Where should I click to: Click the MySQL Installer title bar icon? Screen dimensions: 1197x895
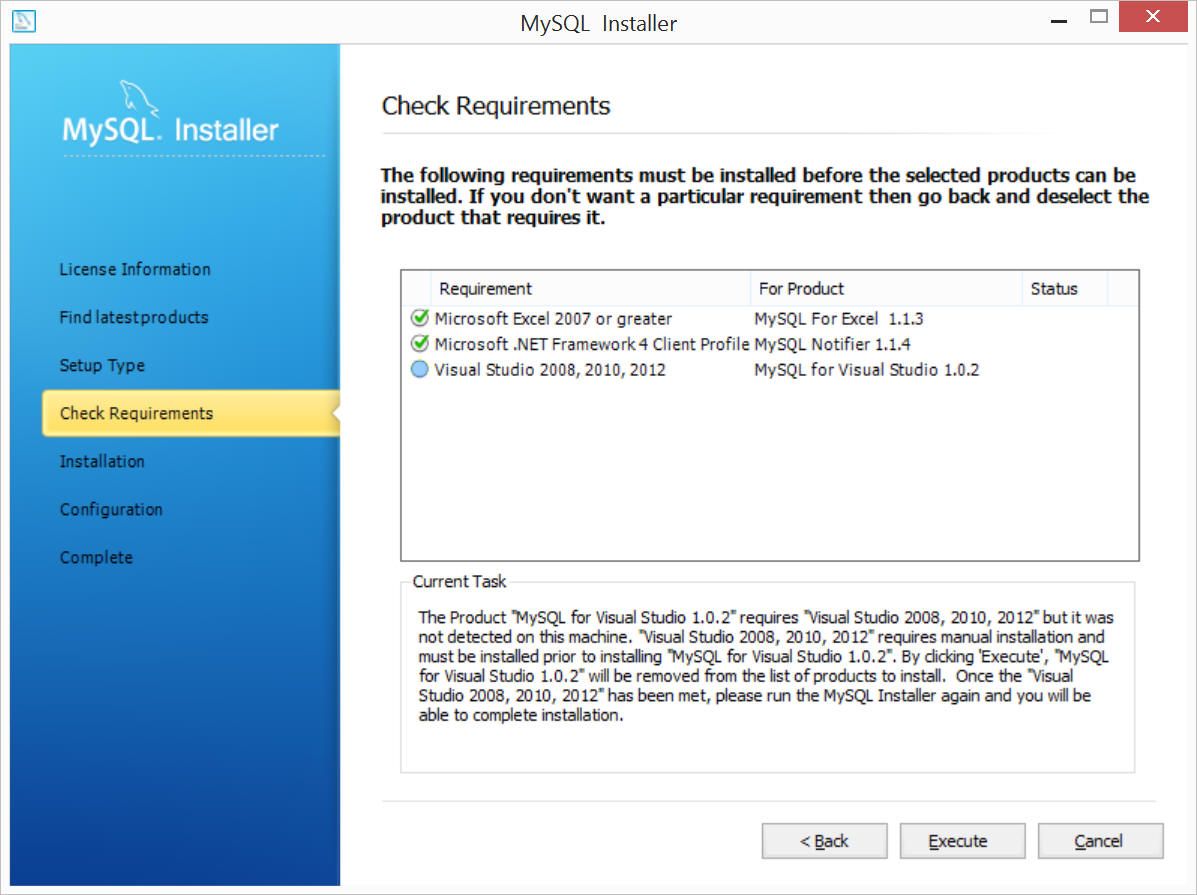[24, 21]
